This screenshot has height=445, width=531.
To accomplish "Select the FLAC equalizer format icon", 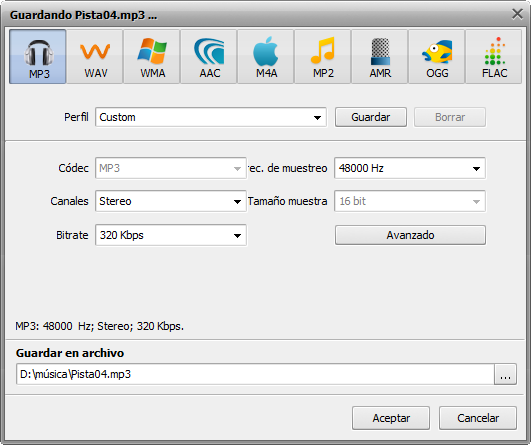I will [x=494, y=57].
